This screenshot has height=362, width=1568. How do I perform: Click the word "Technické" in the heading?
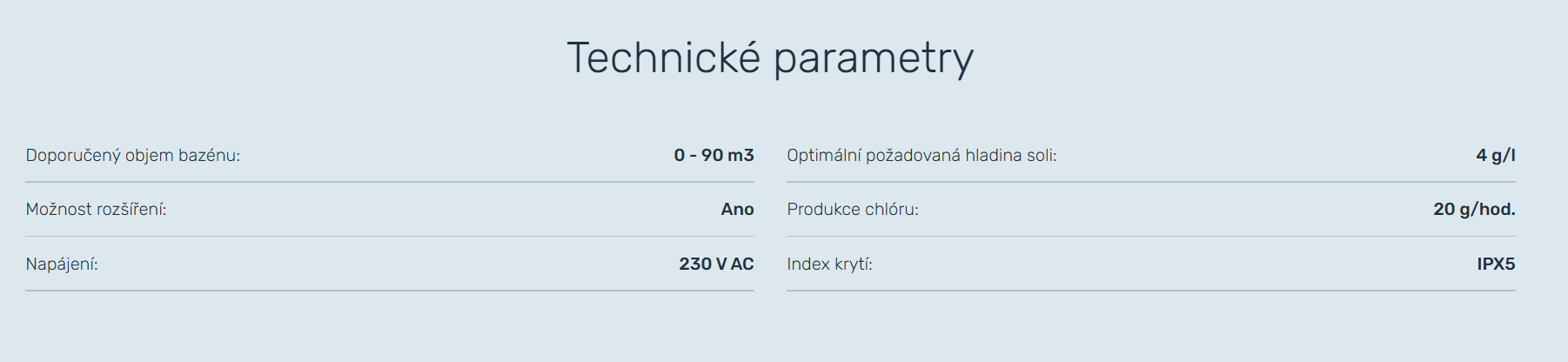663,58
